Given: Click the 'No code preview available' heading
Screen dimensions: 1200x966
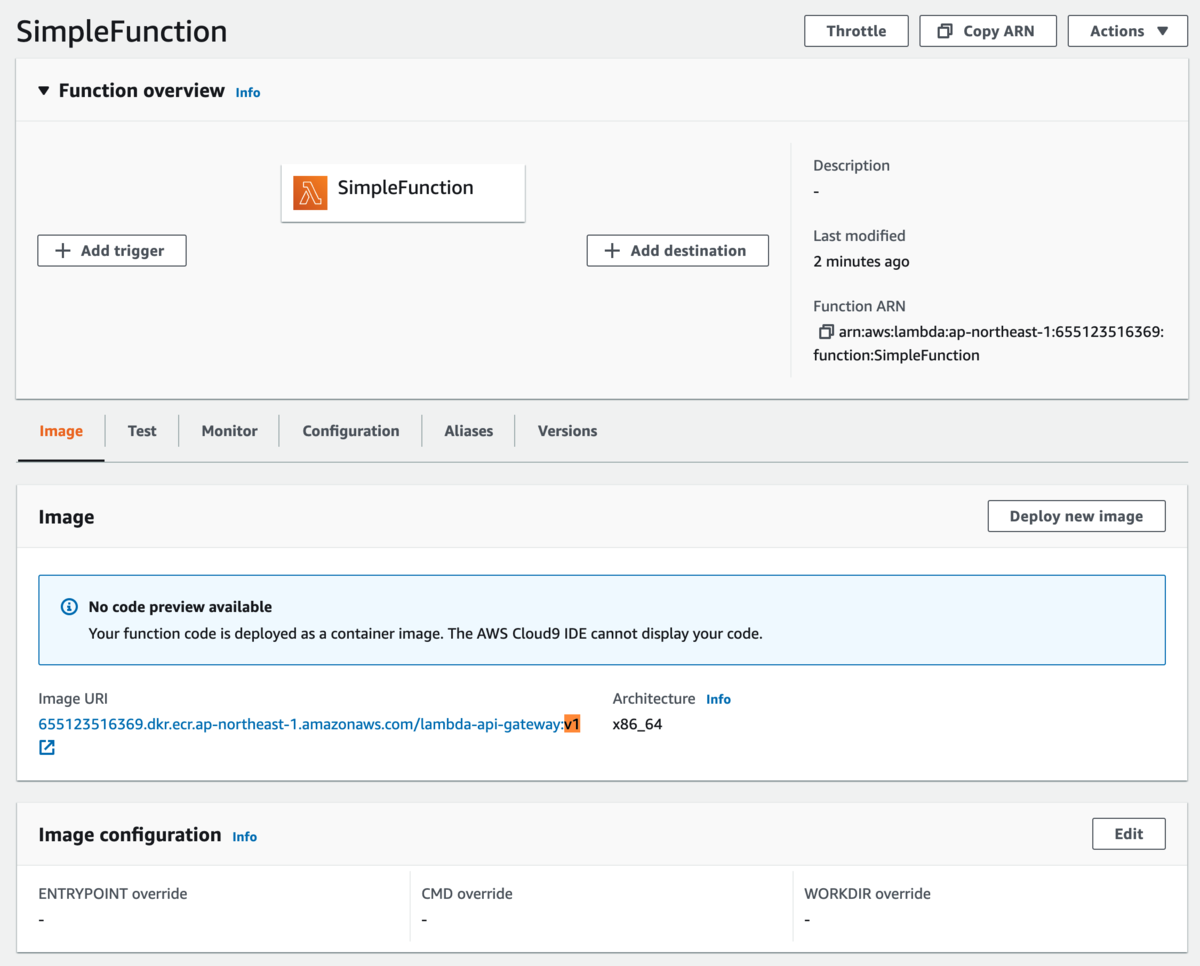Looking at the screenshot, I should (180, 607).
